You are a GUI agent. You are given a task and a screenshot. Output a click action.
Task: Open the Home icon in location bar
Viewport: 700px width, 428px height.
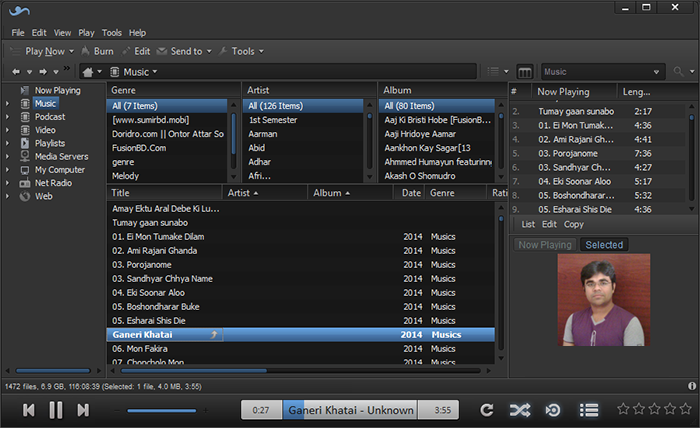tap(88, 72)
